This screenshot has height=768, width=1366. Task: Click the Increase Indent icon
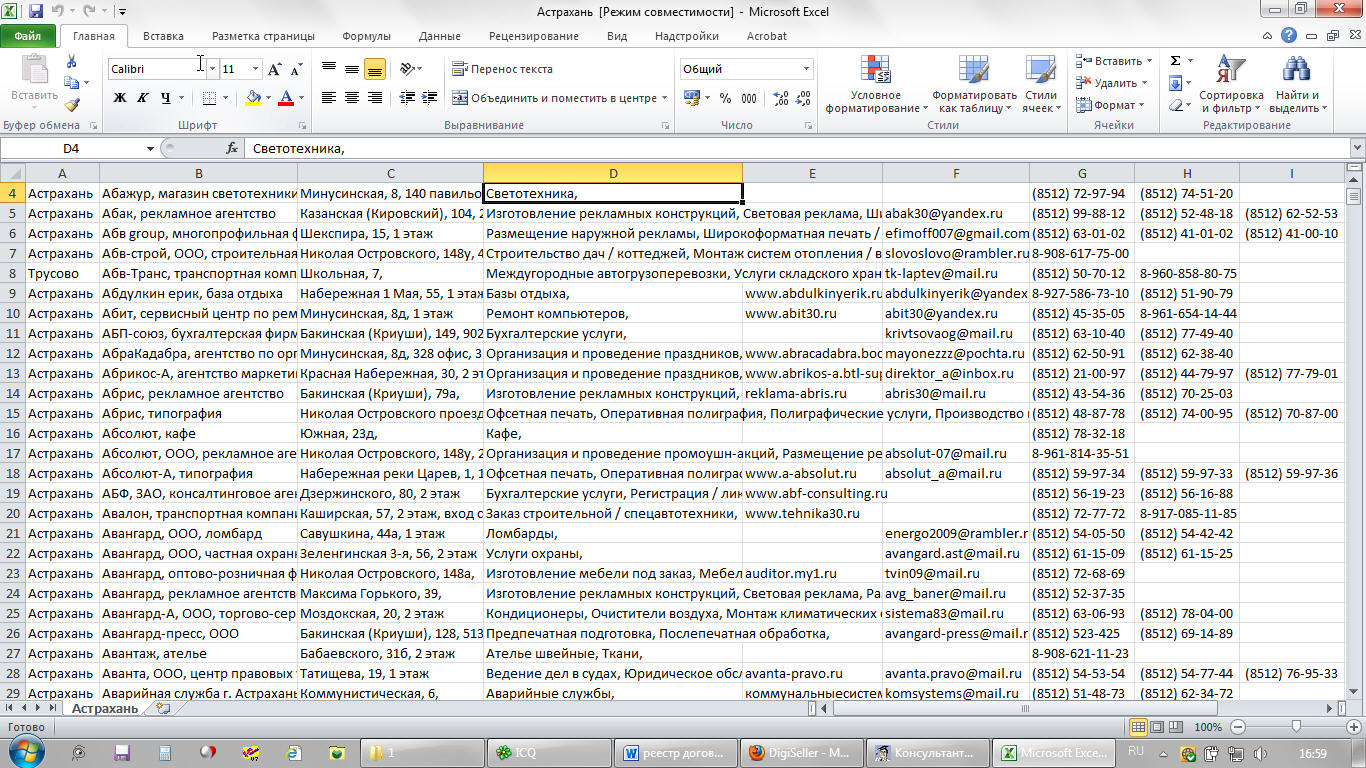coord(431,98)
